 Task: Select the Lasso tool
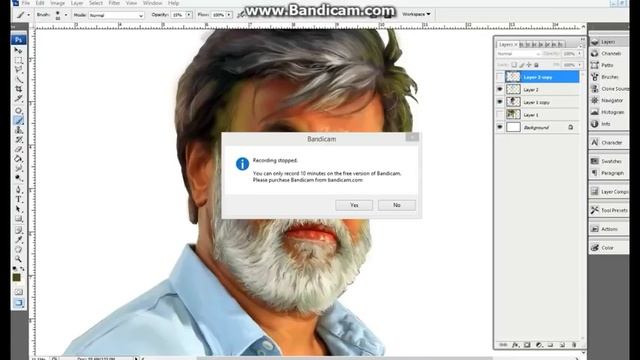(18, 70)
